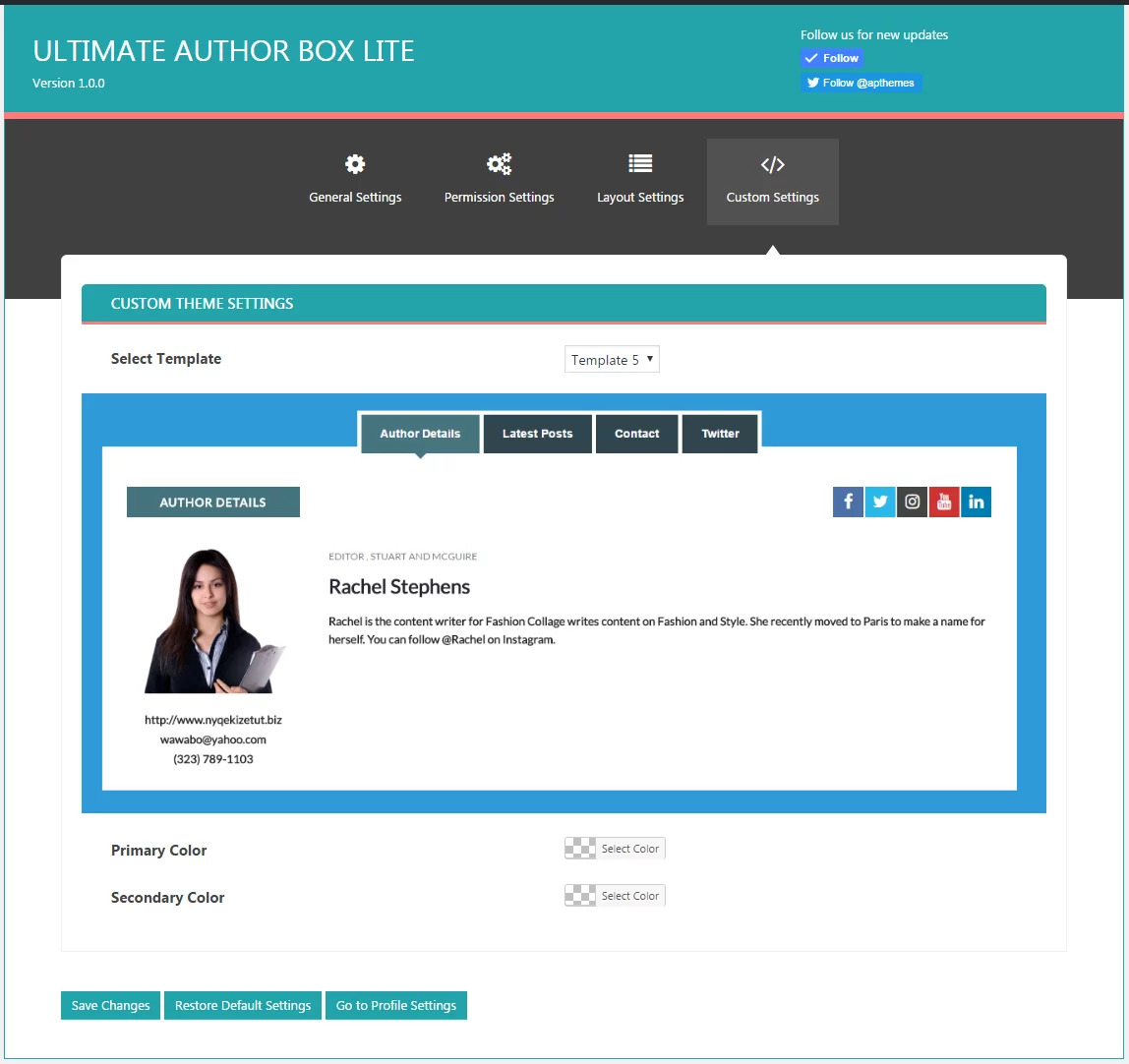Open the author's Facebook profile icon

(848, 502)
